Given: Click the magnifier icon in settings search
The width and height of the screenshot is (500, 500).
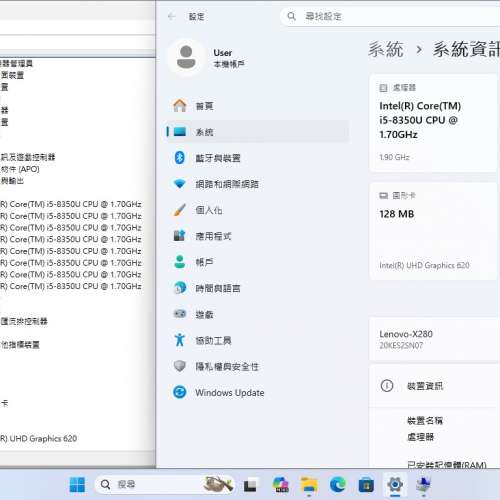Looking at the screenshot, I should click(291, 16).
